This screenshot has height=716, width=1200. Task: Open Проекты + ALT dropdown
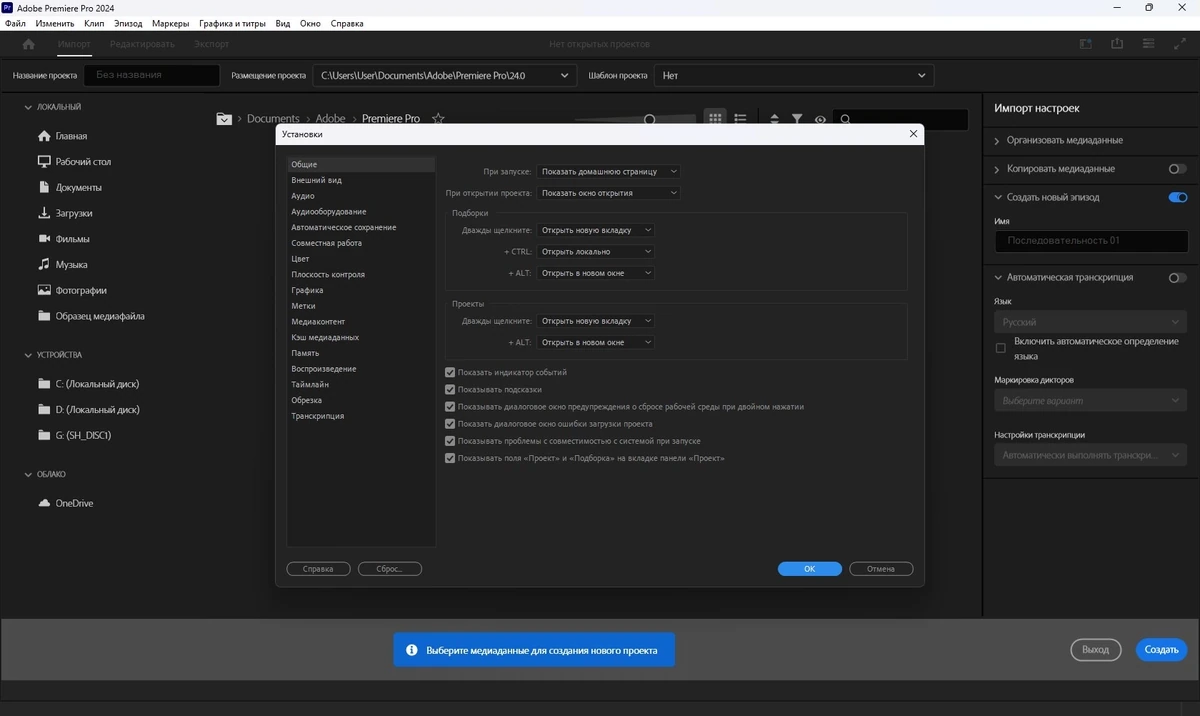(x=596, y=342)
